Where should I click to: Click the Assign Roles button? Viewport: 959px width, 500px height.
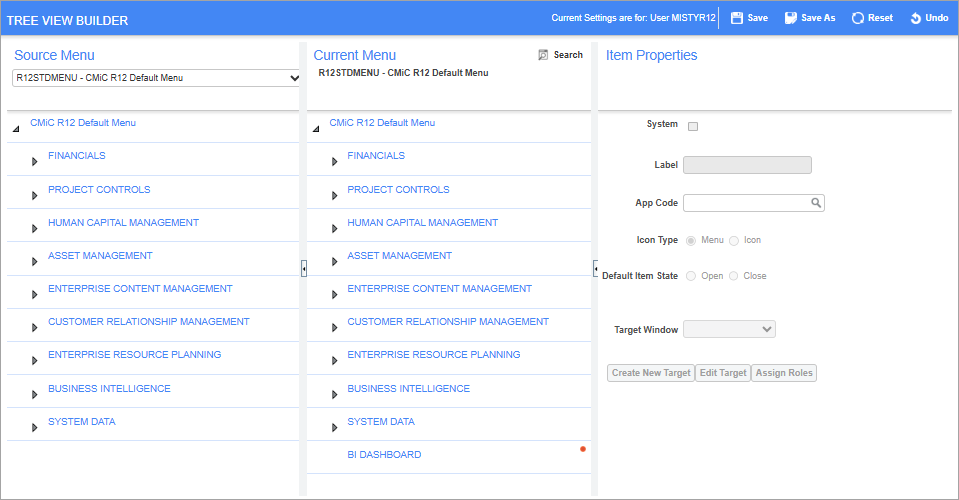click(x=784, y=373)
